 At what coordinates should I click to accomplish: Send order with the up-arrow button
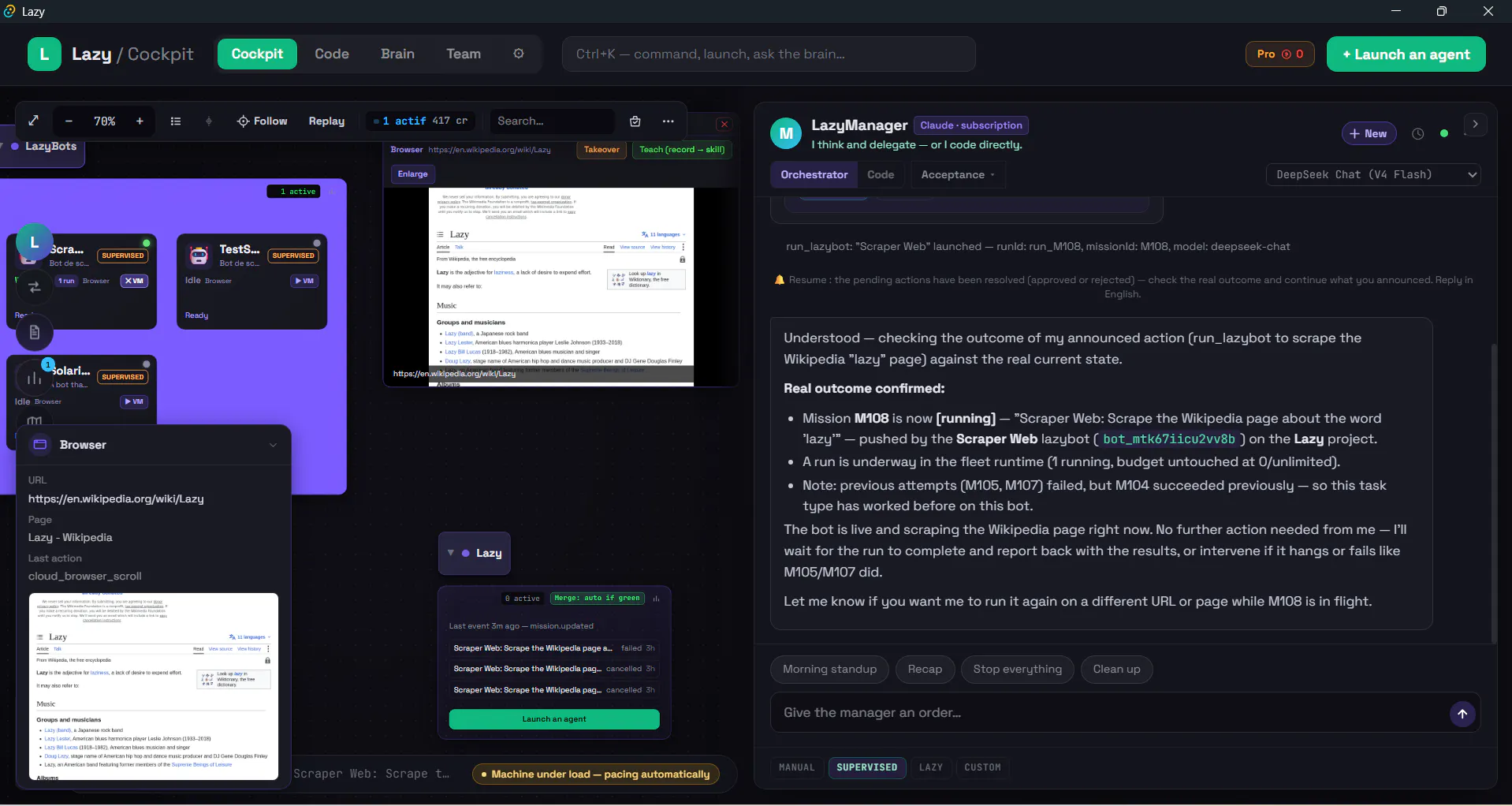click(x=1462, y=714)
